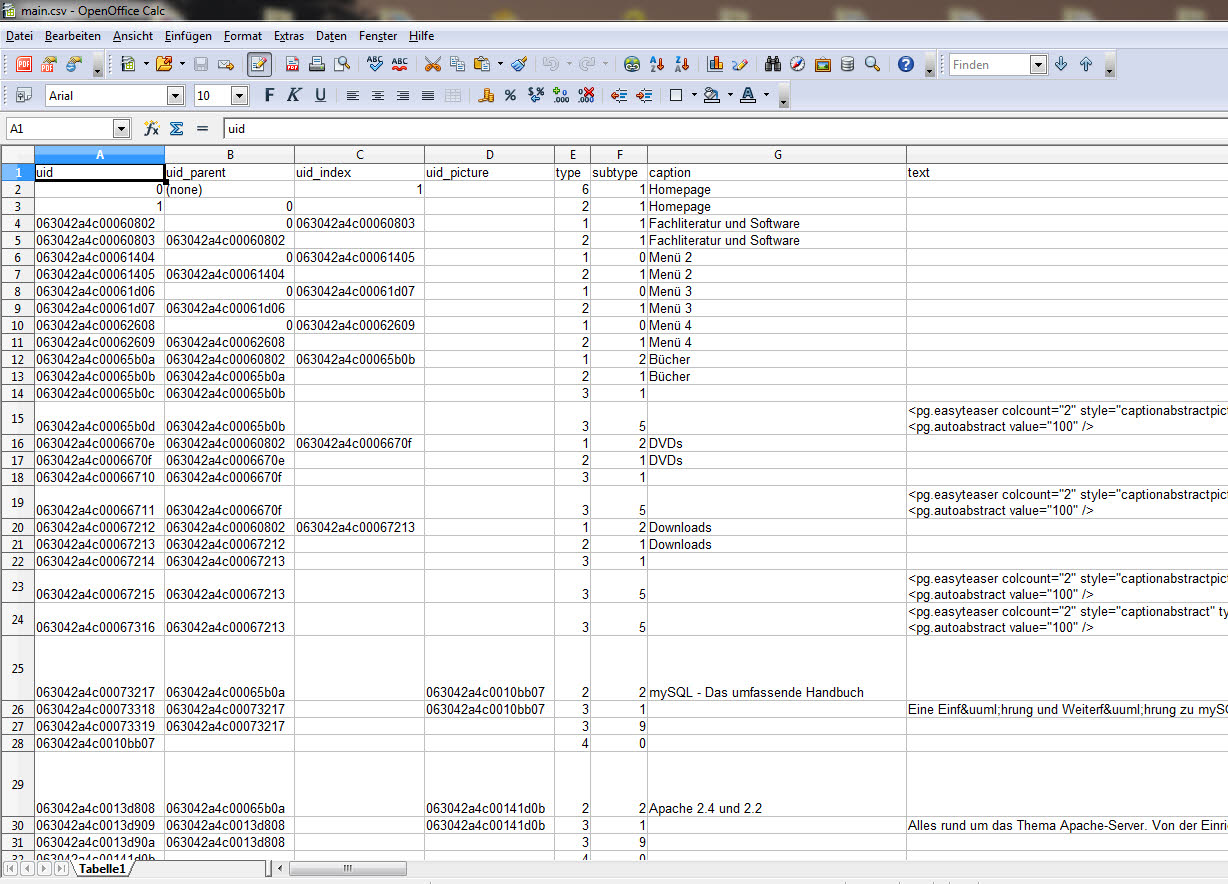
Task: Click the formula input line
Action: tap(725, 129)
